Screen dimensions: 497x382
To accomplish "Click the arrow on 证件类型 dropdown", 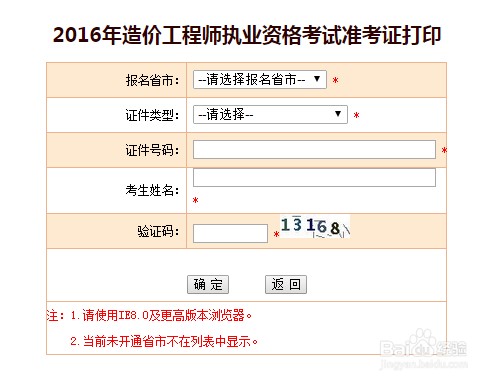I will 338,114.
